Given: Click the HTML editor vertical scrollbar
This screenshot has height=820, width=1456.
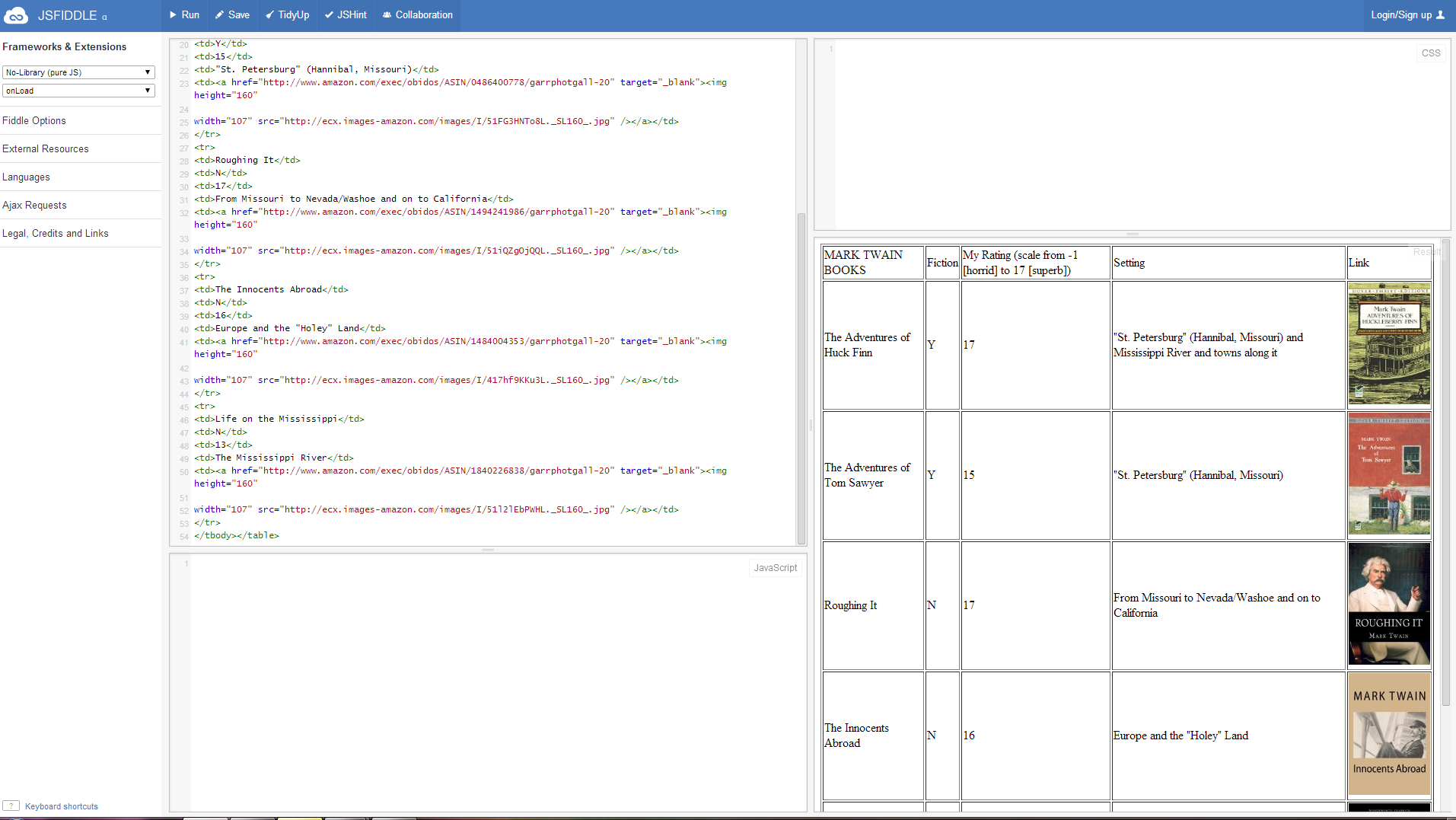Looking at the screenshot, I should 801,377.
